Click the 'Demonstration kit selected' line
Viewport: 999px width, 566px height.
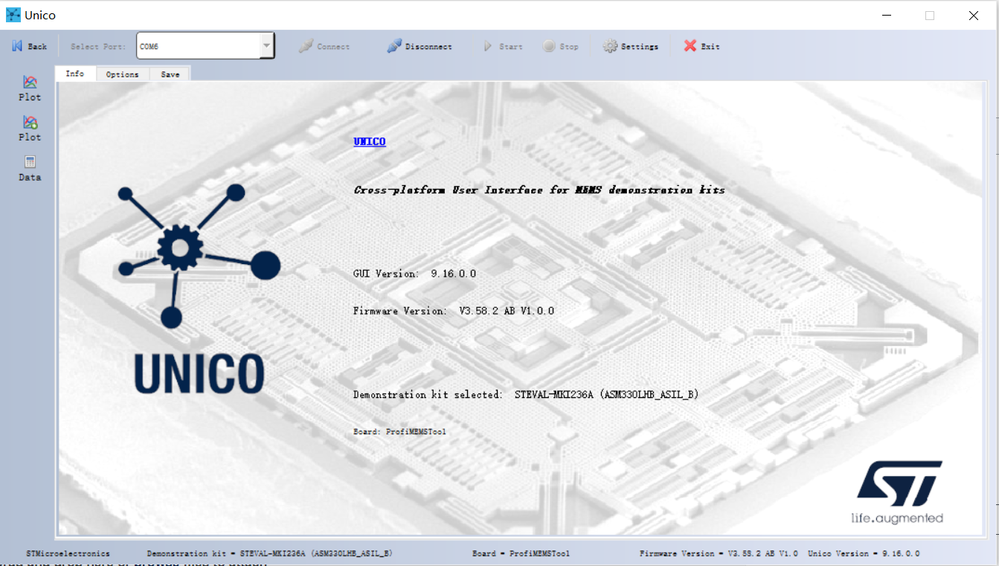point(526,395)
